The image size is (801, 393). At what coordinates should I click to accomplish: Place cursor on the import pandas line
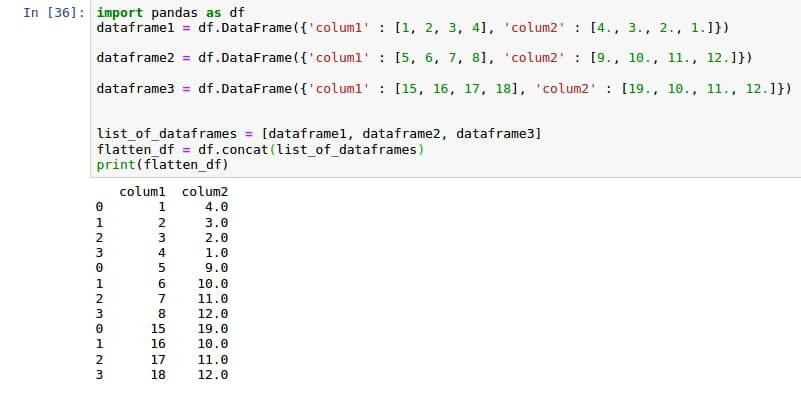pyautogui.click(x=171, y=13)
